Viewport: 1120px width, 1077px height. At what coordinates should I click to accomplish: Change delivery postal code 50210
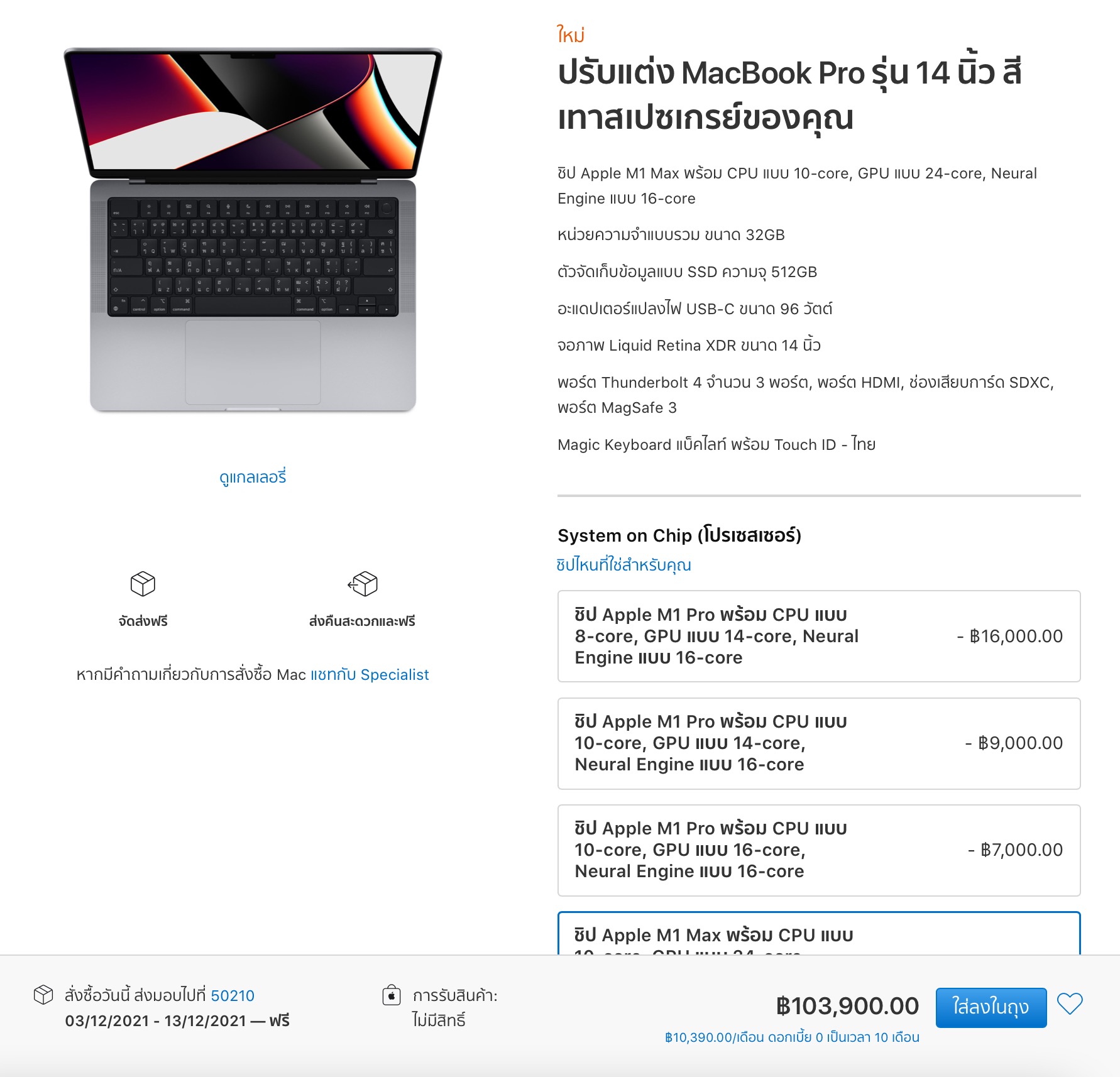233,995
